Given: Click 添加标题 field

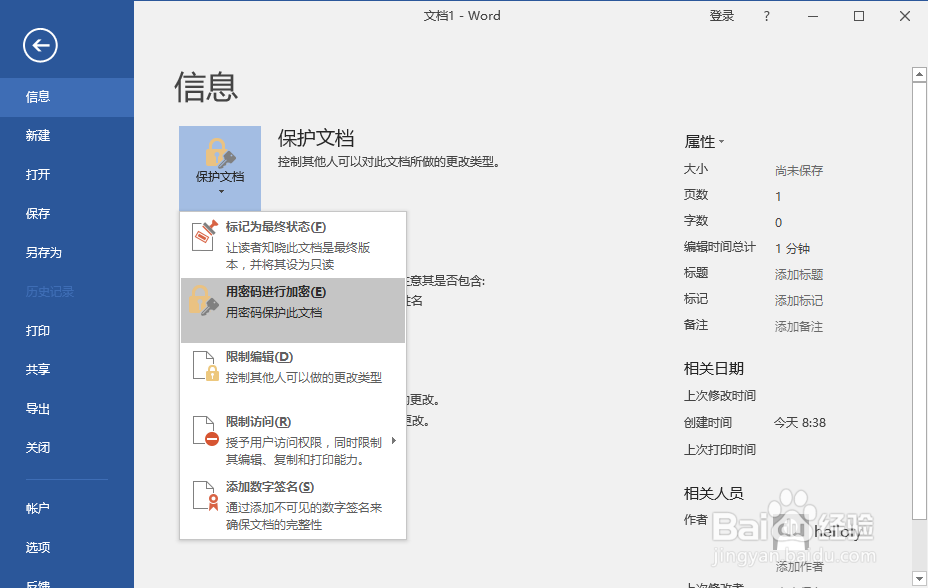Looking at the screenshot, I should 799,274.
